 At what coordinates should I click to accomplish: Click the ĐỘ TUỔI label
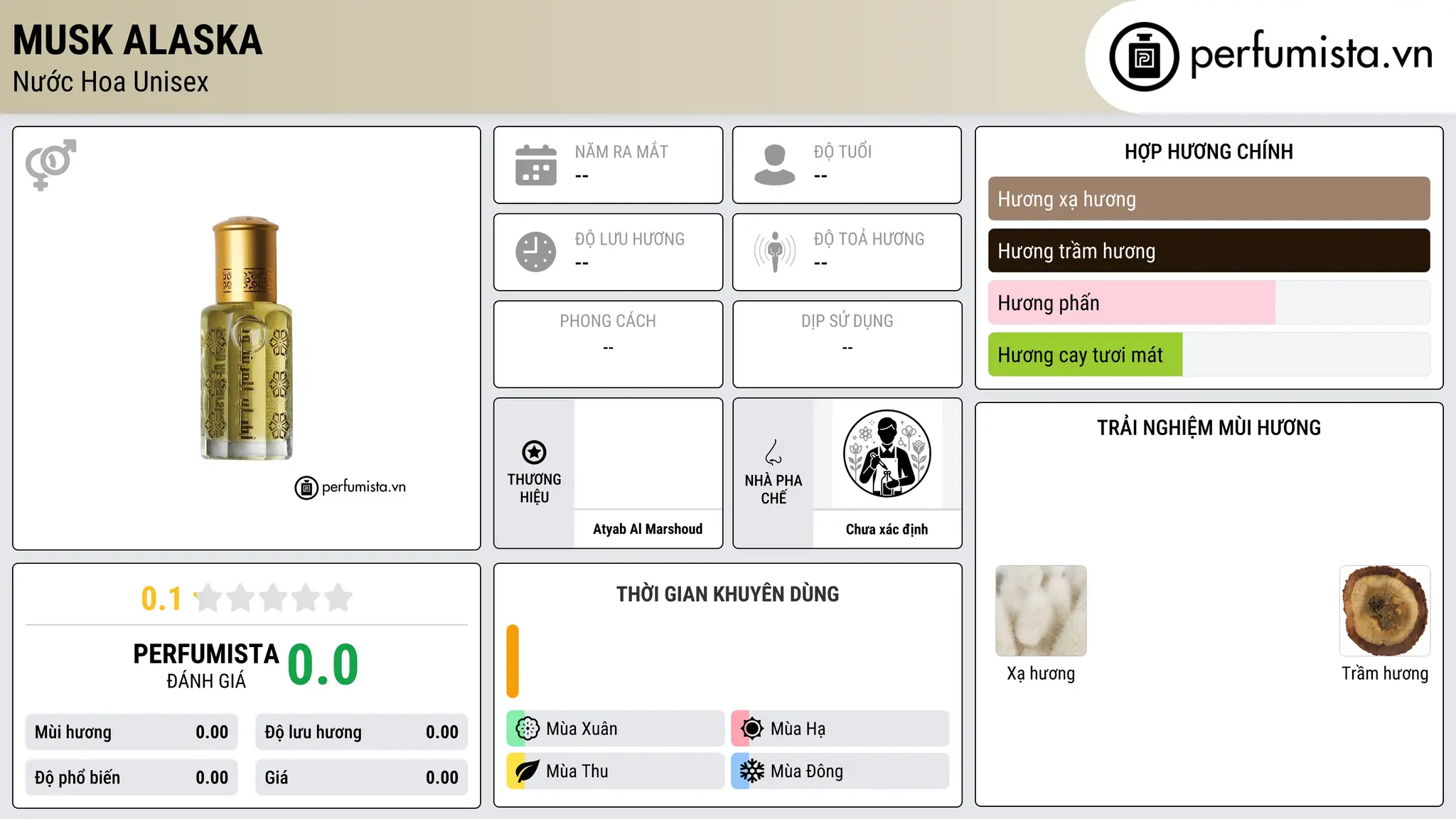coord(842,152)
